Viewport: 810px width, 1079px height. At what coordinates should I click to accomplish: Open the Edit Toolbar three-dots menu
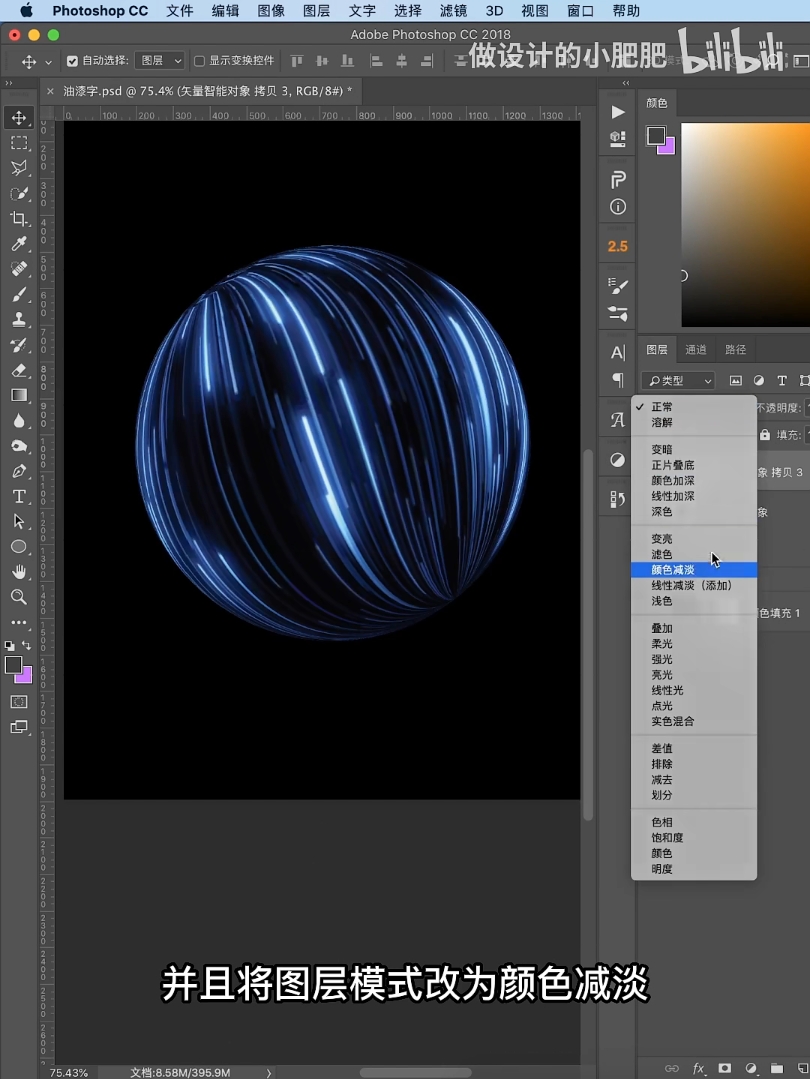coord(19,623)
